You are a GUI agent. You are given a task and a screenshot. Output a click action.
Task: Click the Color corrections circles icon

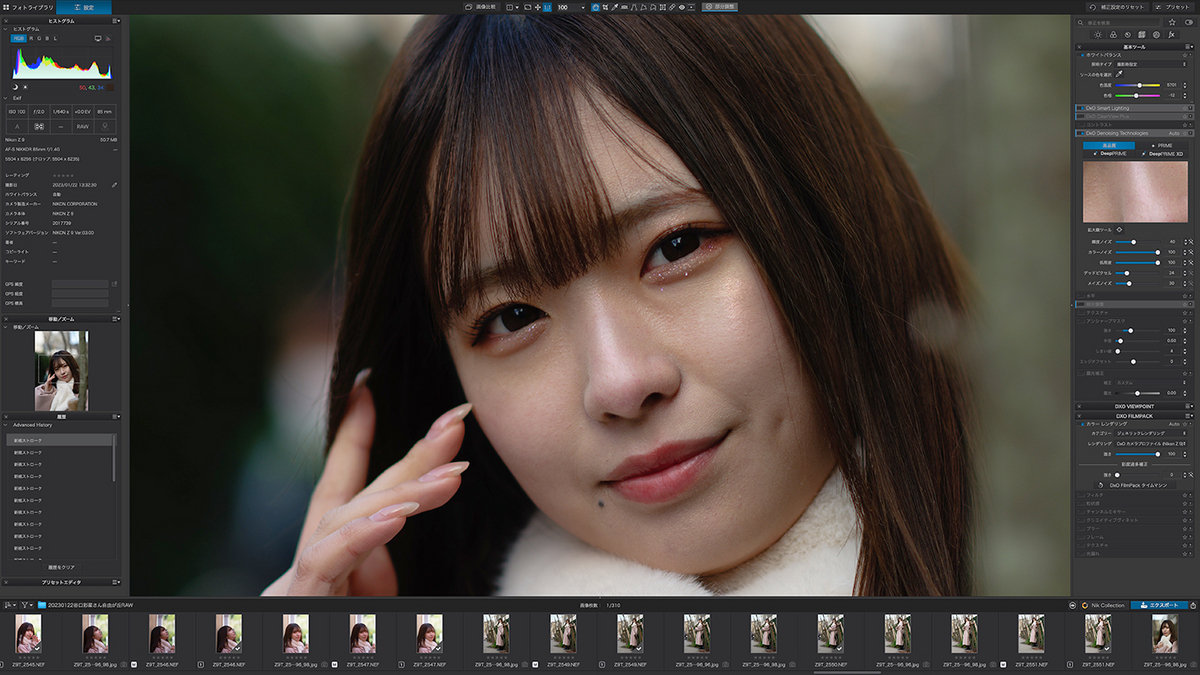1113,35
